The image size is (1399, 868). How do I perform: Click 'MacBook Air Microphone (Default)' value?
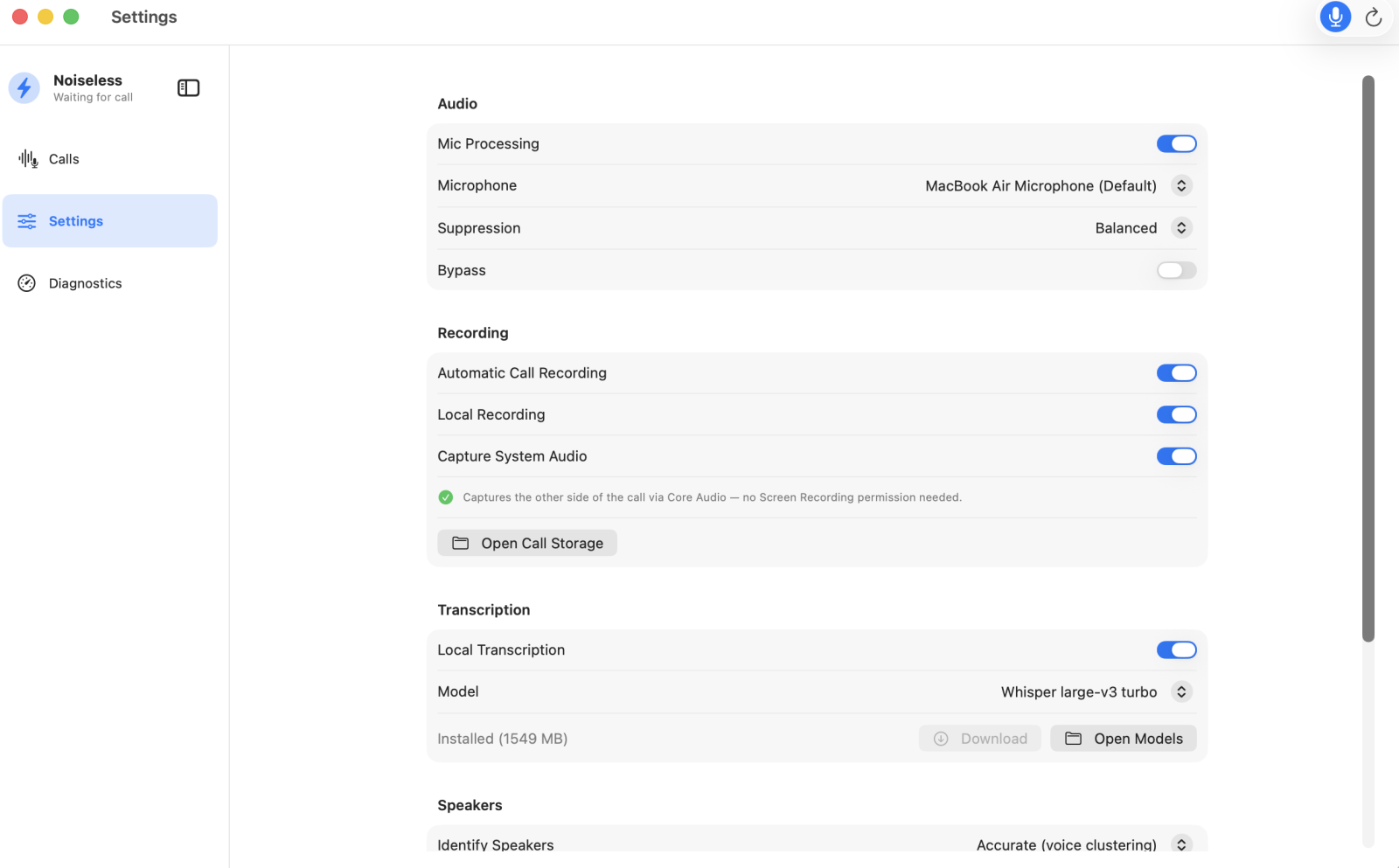pyautogui.click(x=1041, y=186)
